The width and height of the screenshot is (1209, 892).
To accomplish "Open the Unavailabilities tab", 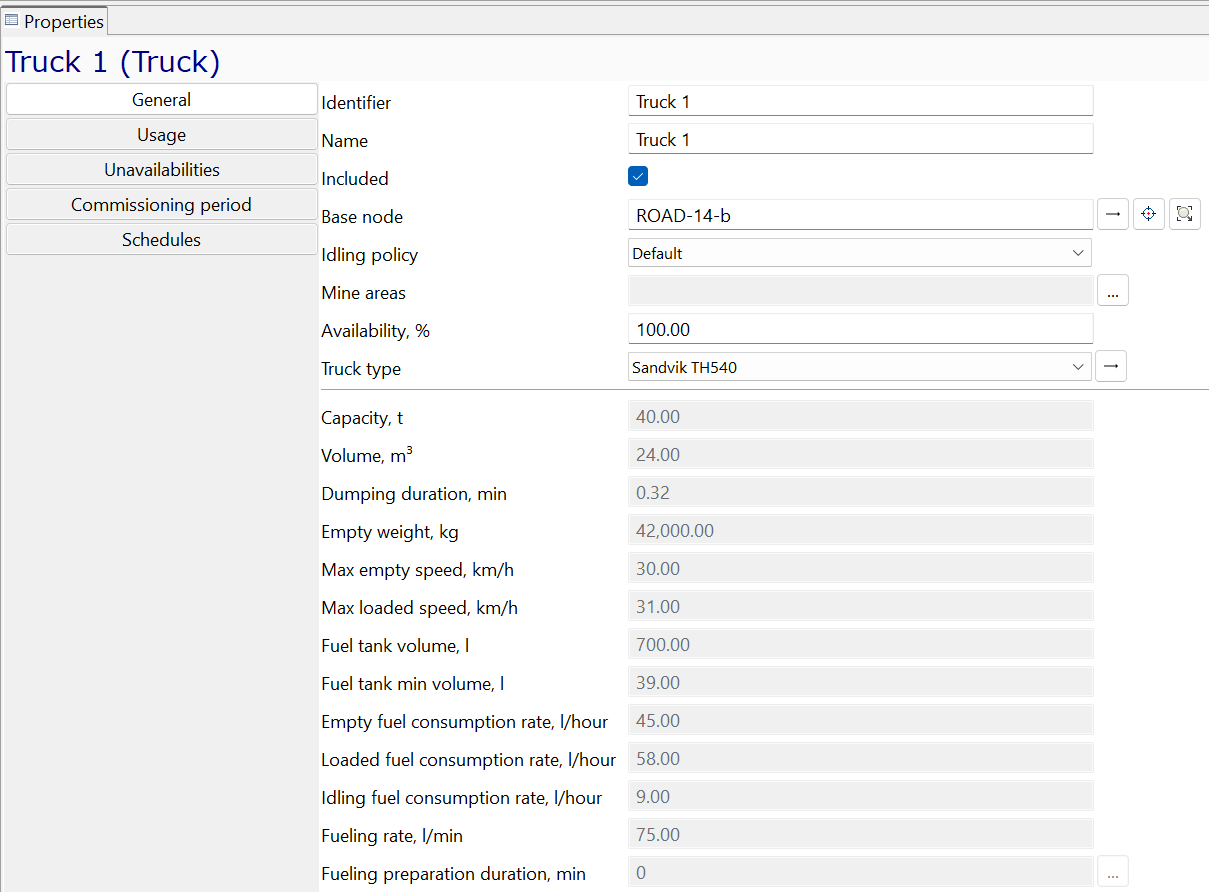I will tap(161, 169).
